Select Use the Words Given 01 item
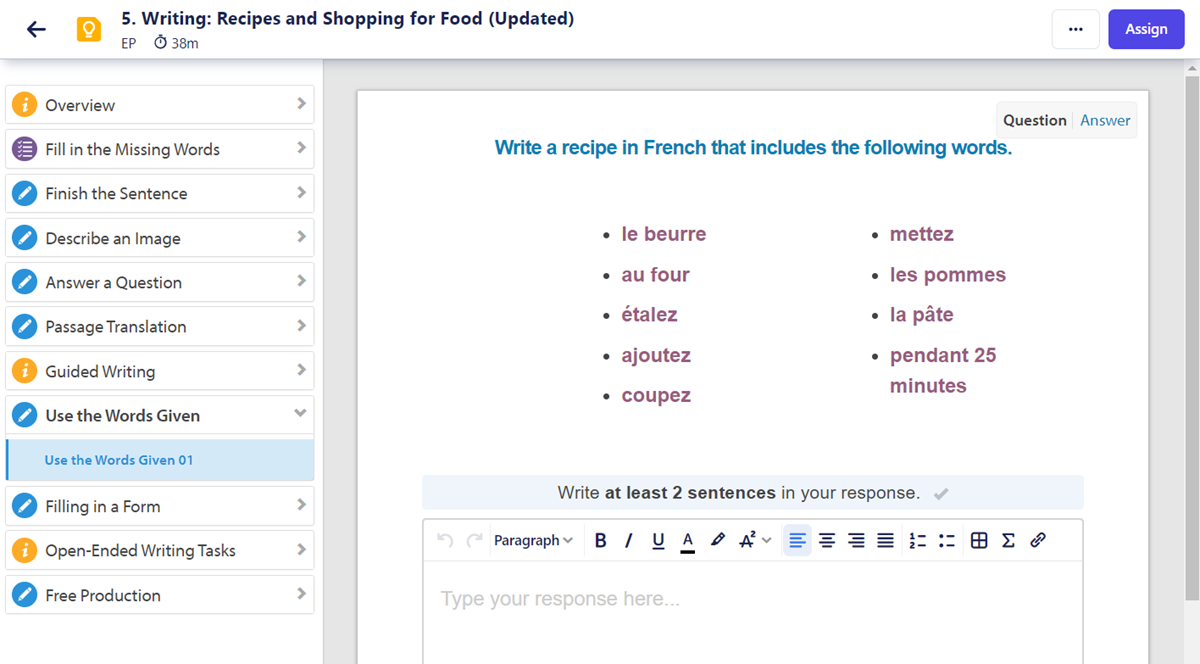The width and height of the screenshot is (1200, 664). (160, 460)
